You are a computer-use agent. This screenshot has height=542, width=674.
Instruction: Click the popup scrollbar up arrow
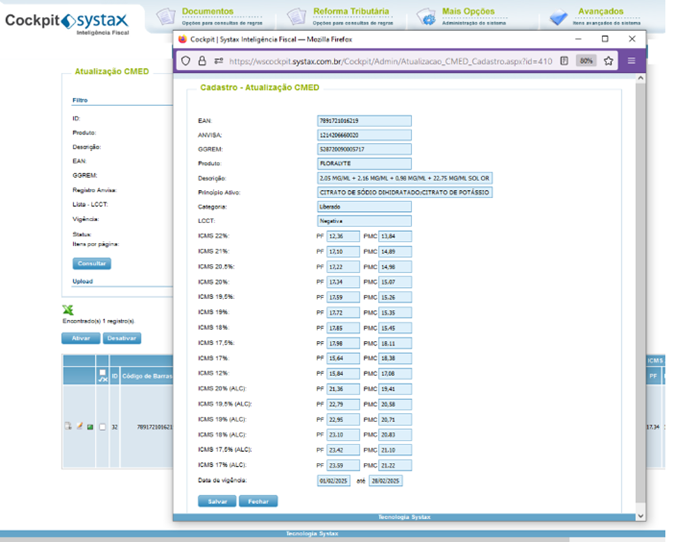click(x=640, y=78)
